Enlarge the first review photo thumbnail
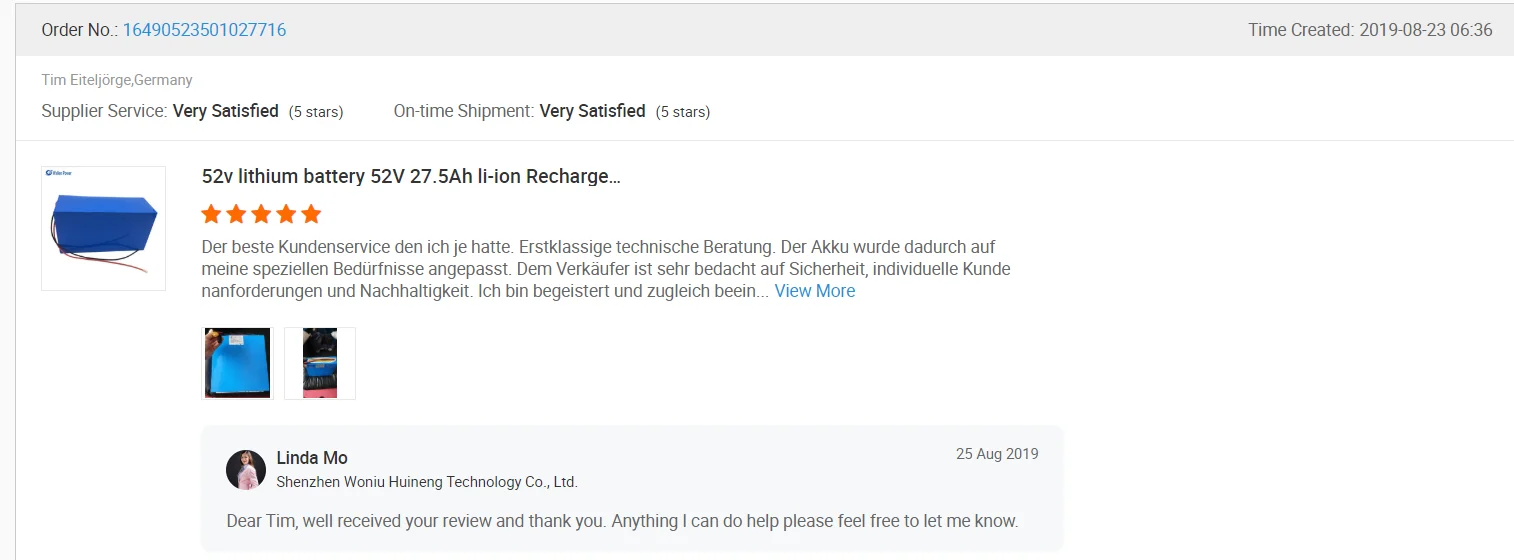This screenshot has width=1514, height=560. (x=238, y=363)
